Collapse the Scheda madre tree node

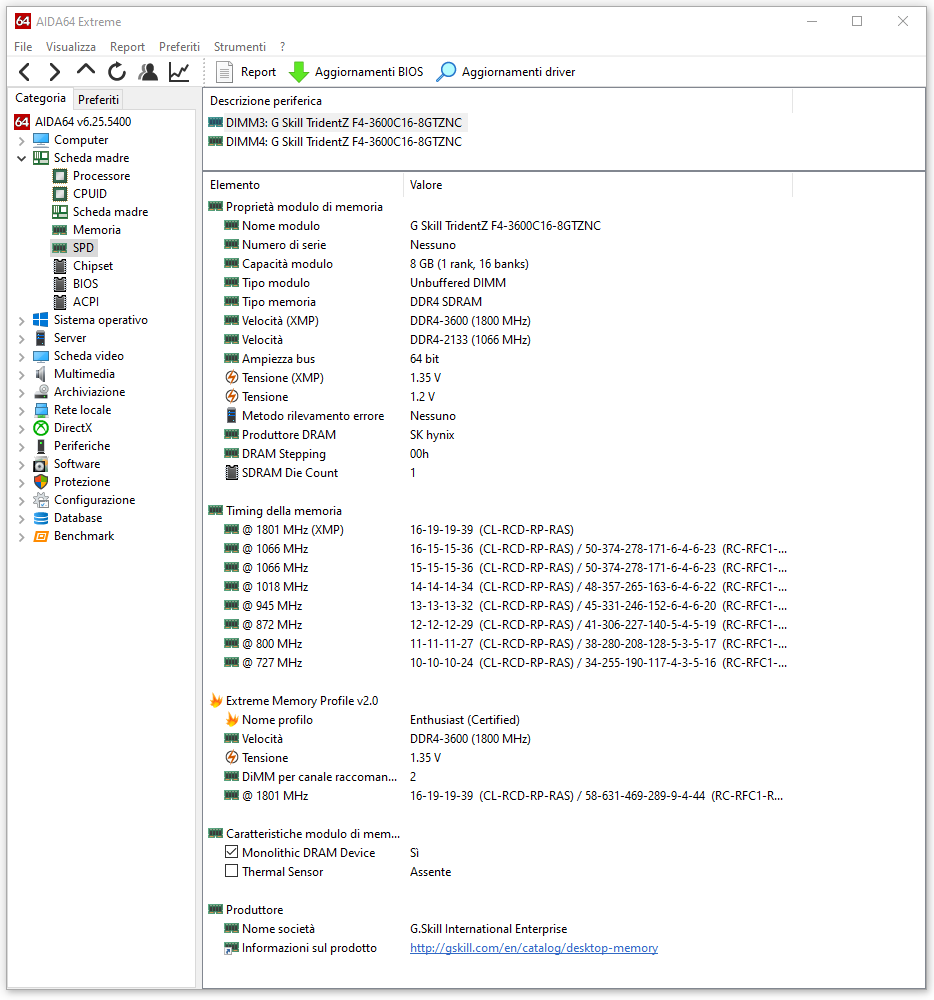(x=22, y=158)
